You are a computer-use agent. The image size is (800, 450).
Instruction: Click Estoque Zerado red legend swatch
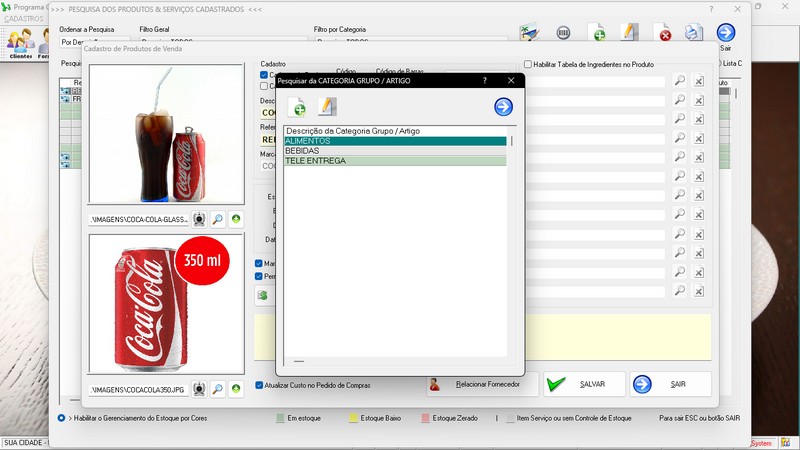pyautogui.click(x=426, y=418)
